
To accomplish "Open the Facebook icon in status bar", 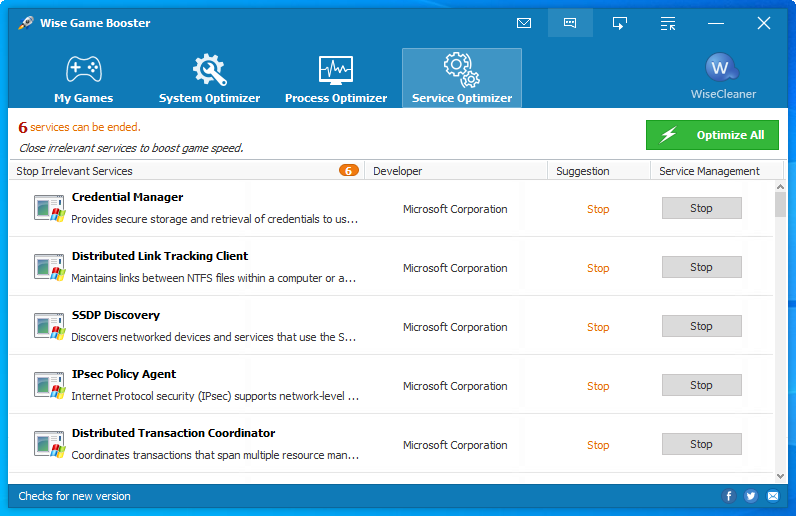I will point(729,496).
